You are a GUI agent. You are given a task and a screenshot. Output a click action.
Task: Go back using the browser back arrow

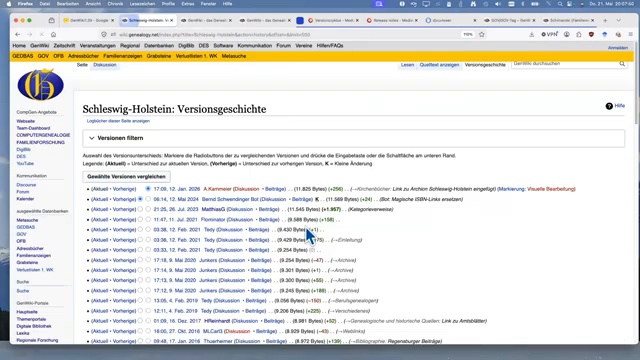(x=18, y=35)
